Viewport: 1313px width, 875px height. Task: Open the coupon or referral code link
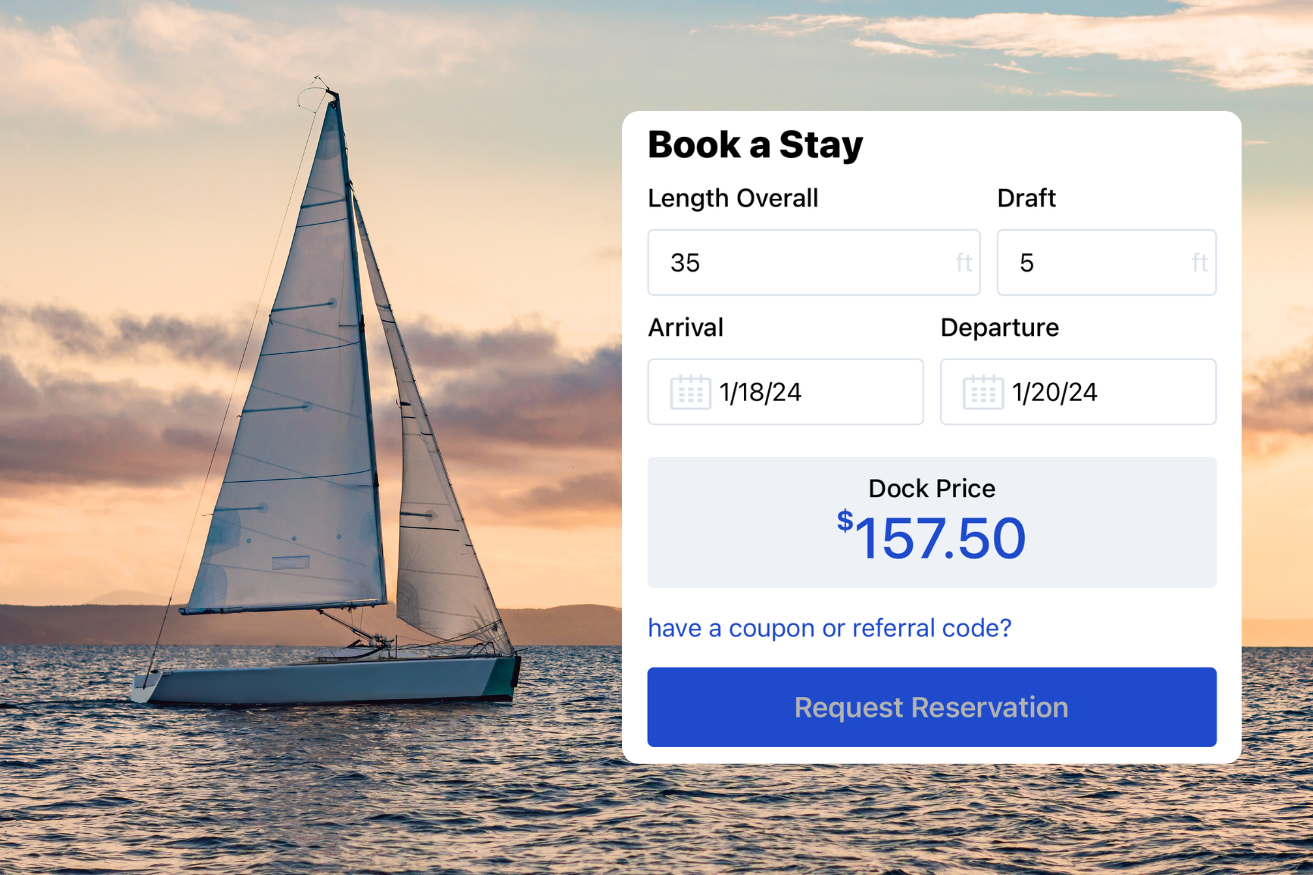829,628
